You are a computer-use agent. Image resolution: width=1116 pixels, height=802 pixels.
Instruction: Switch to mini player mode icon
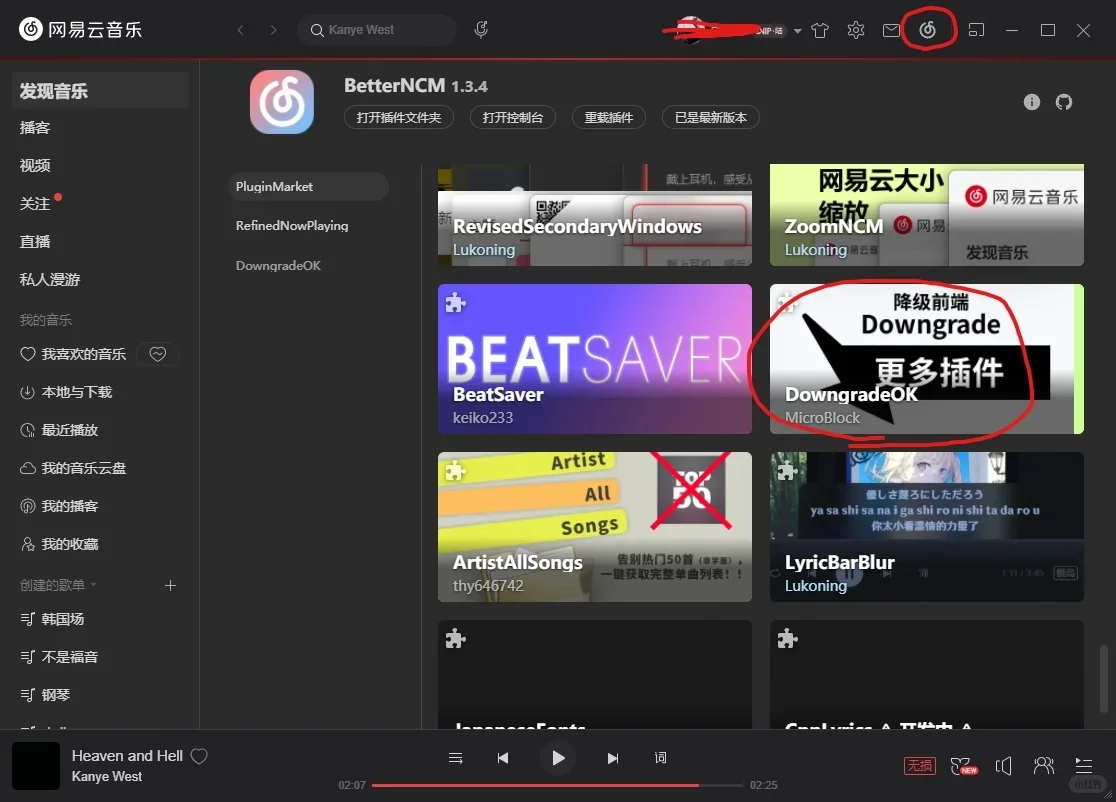click(976, 30)
